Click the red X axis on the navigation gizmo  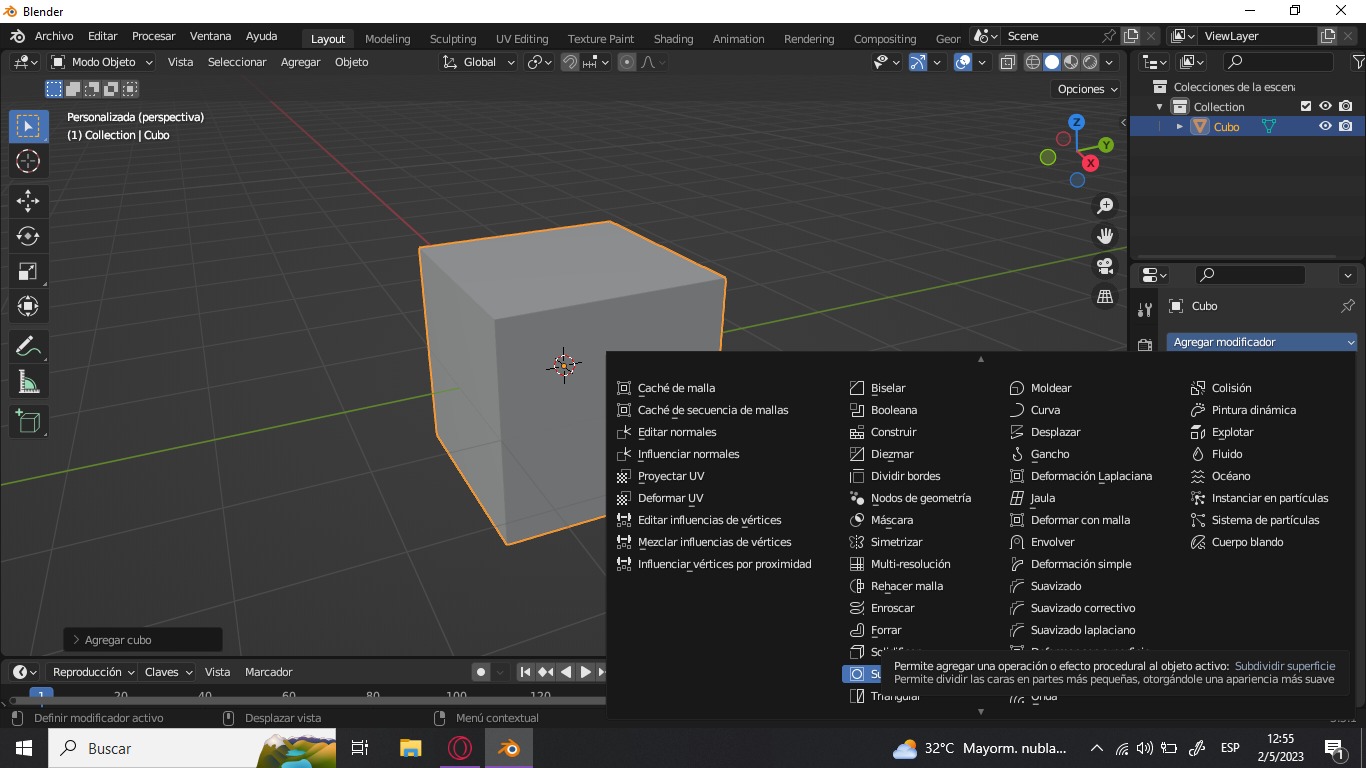(x=1090, y=163)
